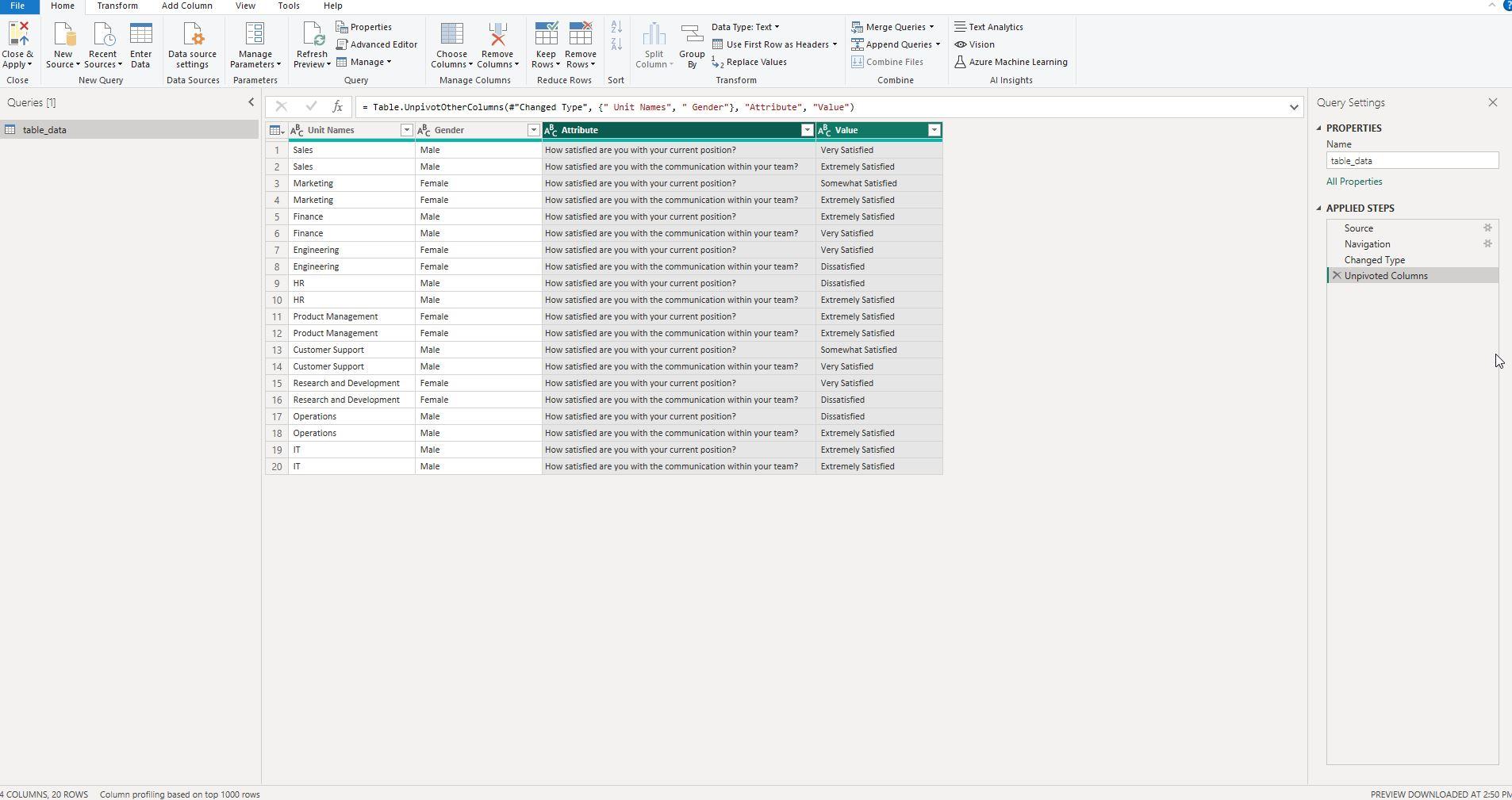This screenshot has width=1512, height=800.
Task: Click the Keep Rows icon
Action: (546, 35)
